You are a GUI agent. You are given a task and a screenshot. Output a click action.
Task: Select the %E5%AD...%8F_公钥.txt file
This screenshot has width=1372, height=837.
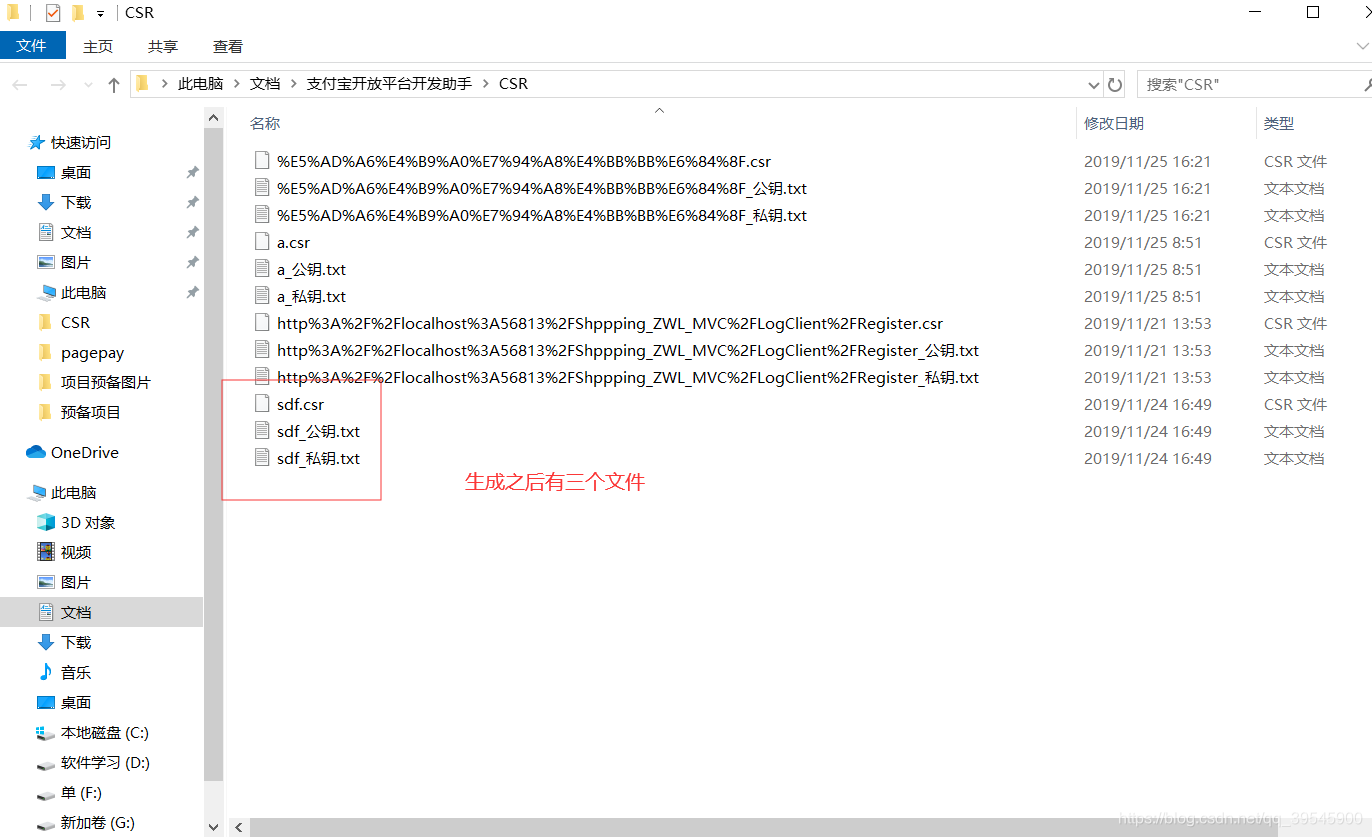point(542,188)
